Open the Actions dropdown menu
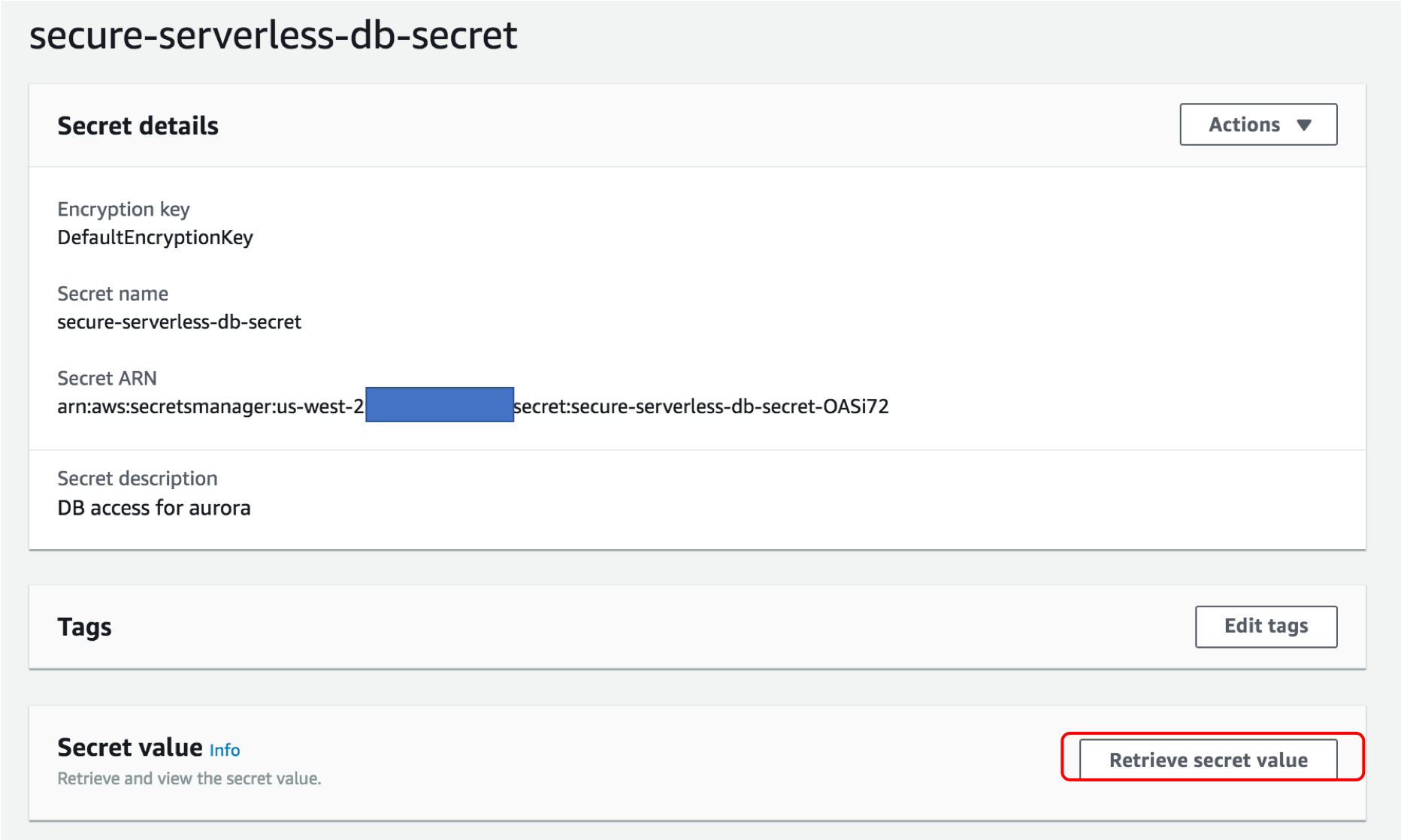1401x840 pixels. pyautogui.click(x=1258, y=125)
